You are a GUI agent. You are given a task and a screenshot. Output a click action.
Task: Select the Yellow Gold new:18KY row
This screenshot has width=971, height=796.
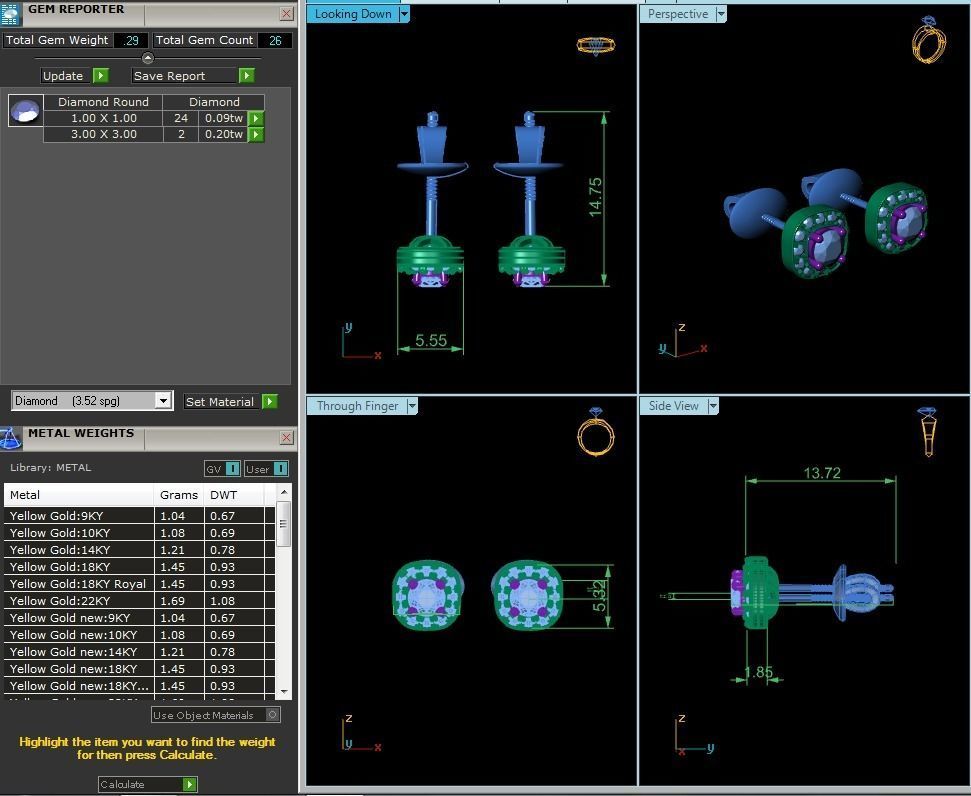(x=139, y=669)
